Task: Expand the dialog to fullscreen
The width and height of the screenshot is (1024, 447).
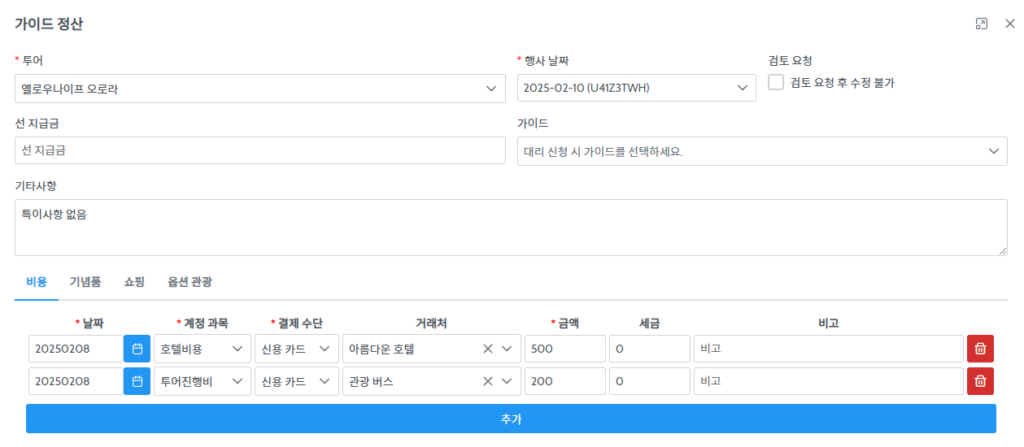Action: 981,24
